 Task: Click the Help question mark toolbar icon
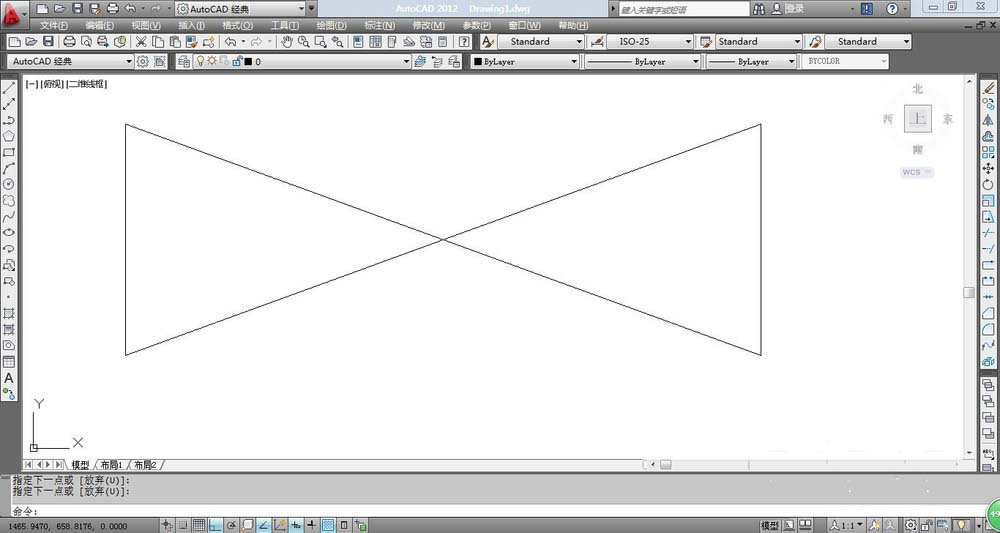(464, 42)
